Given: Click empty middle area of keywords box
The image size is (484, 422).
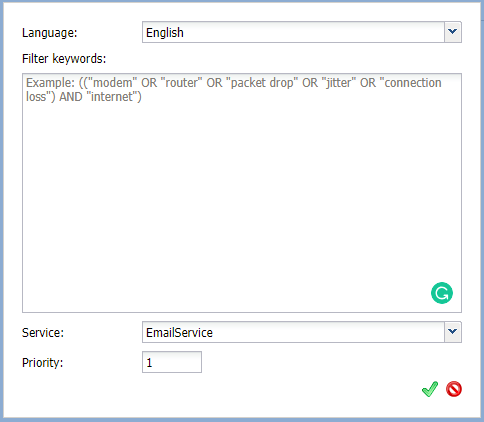Looking at the screenshot, I should (x=233, y=200).
